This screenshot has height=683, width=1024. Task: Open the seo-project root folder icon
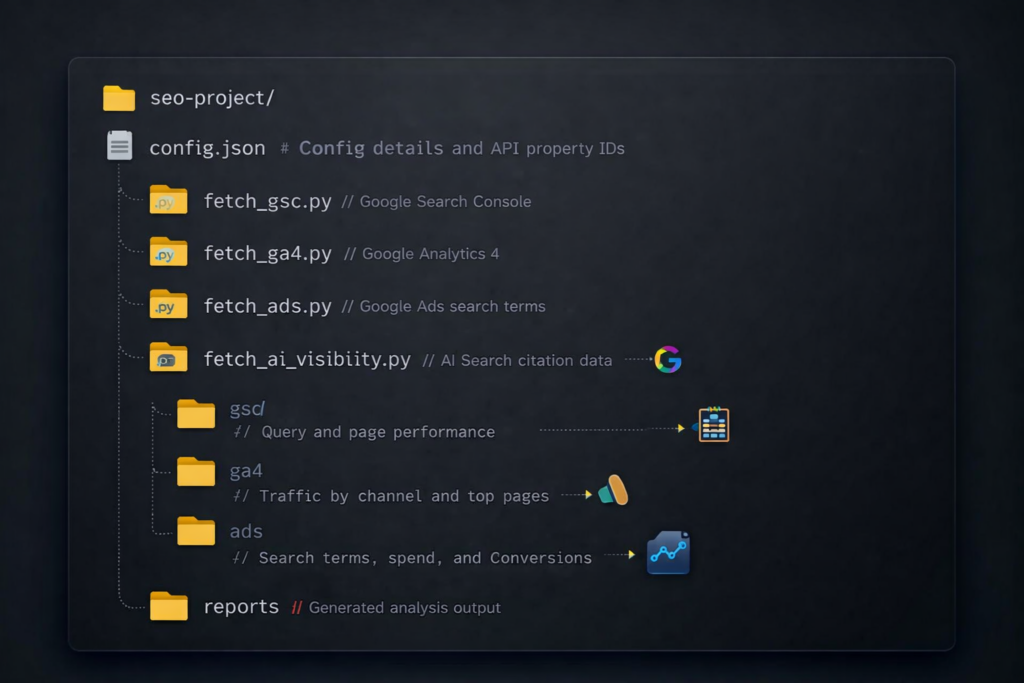tap(118, 97)
